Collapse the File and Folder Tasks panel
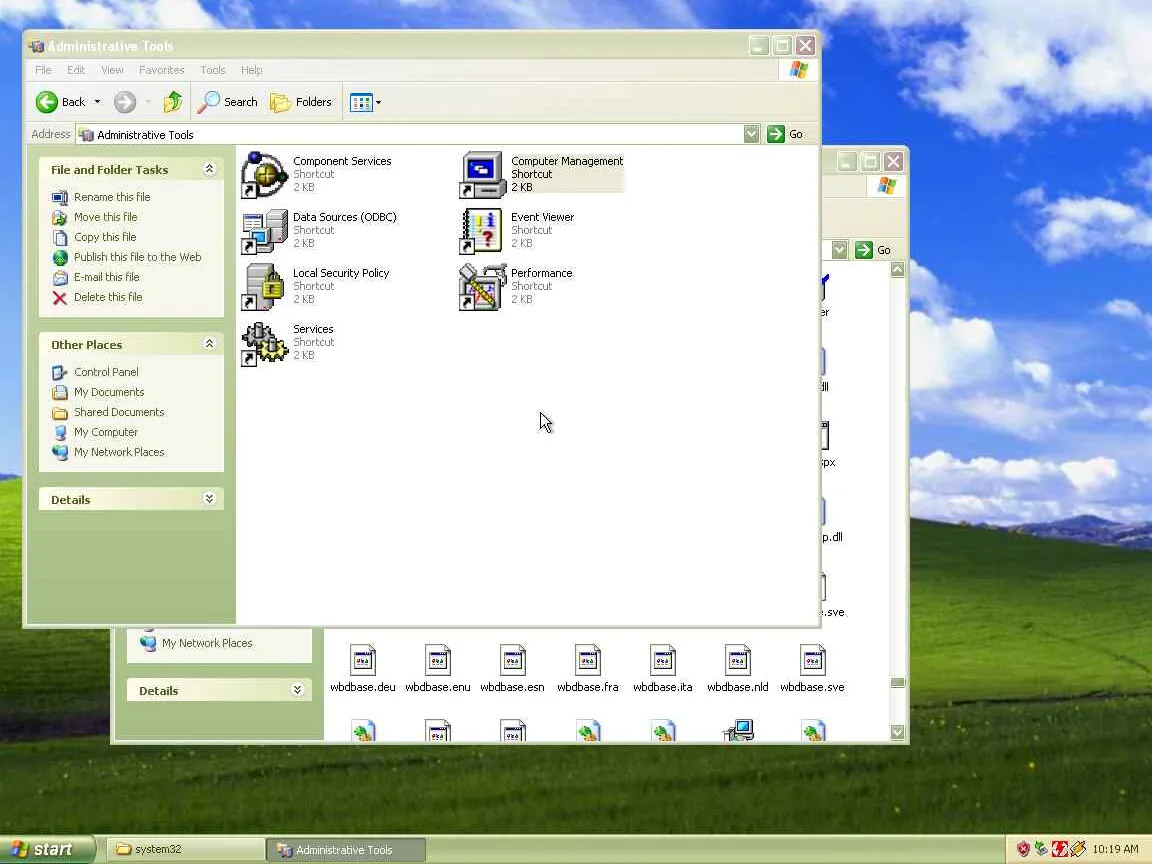 tap(209, 169)
